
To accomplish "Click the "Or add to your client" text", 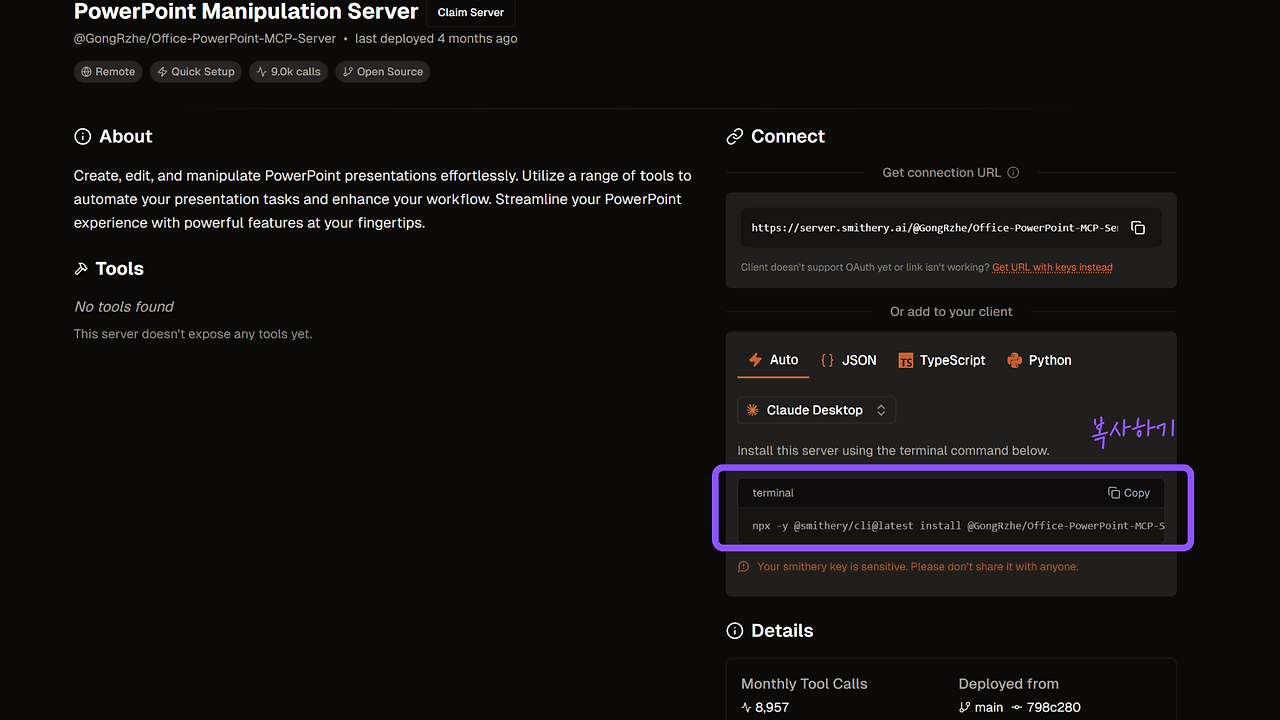I will [951, 312].
